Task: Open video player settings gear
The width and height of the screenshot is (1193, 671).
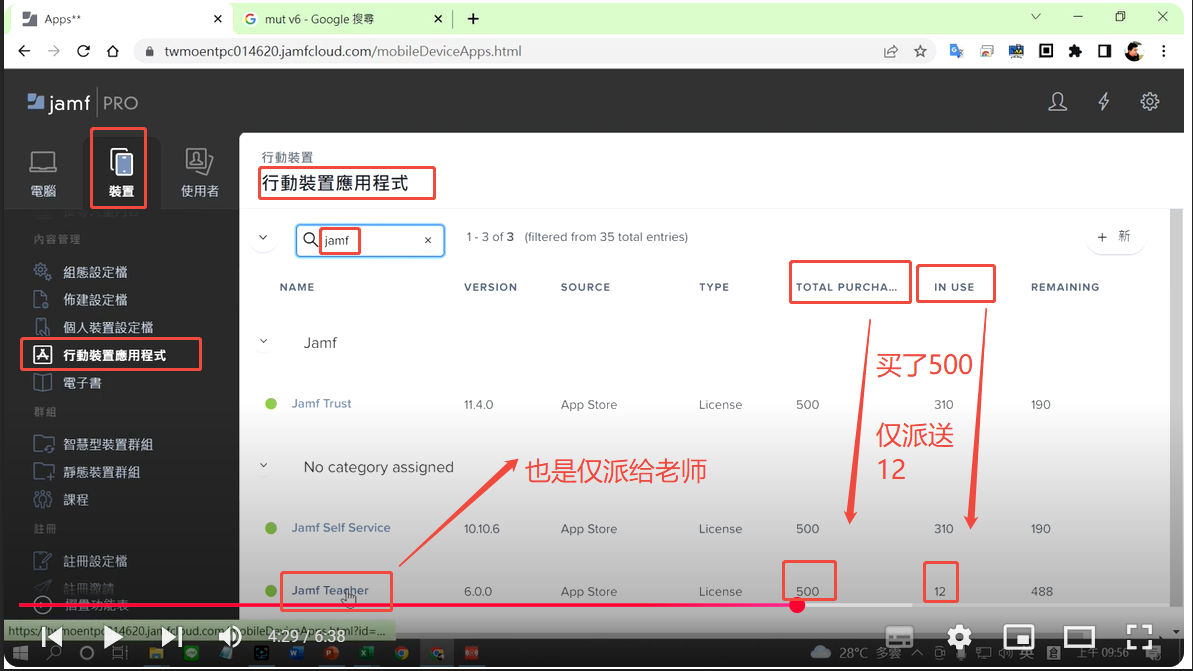Action: (959, 637)
